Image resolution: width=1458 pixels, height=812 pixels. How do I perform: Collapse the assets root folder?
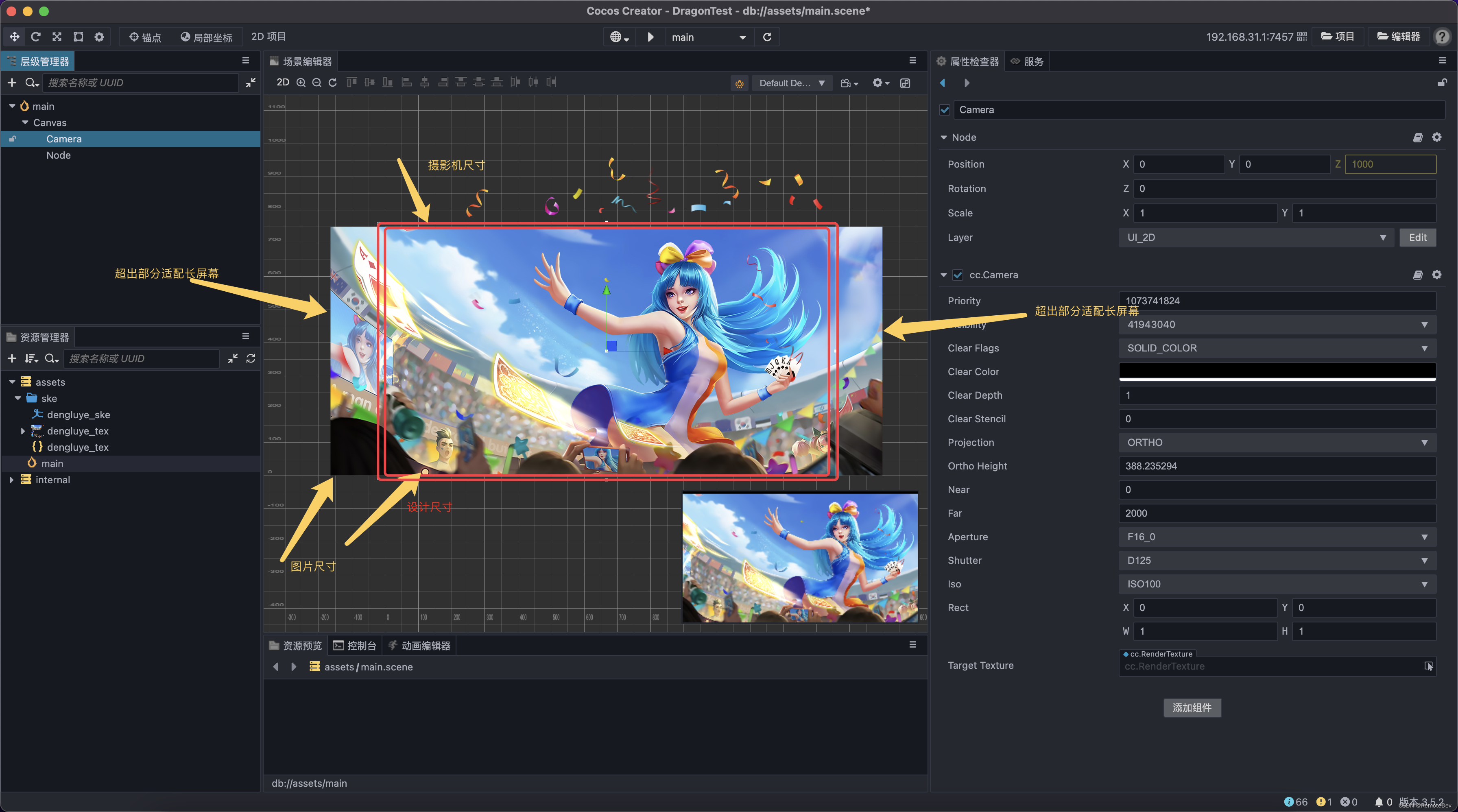(12, 382)
